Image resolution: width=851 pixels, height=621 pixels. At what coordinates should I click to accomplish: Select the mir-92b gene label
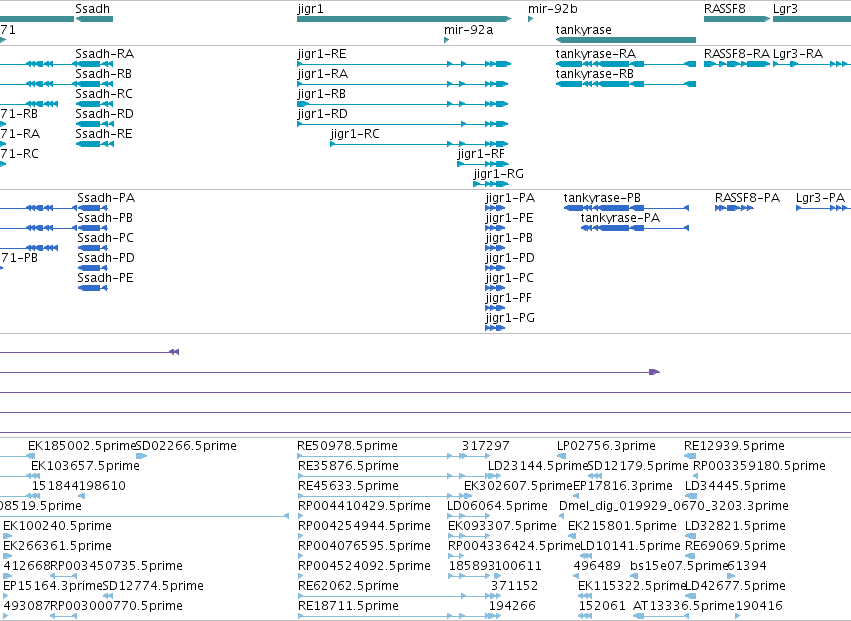[x=552, y=9]
